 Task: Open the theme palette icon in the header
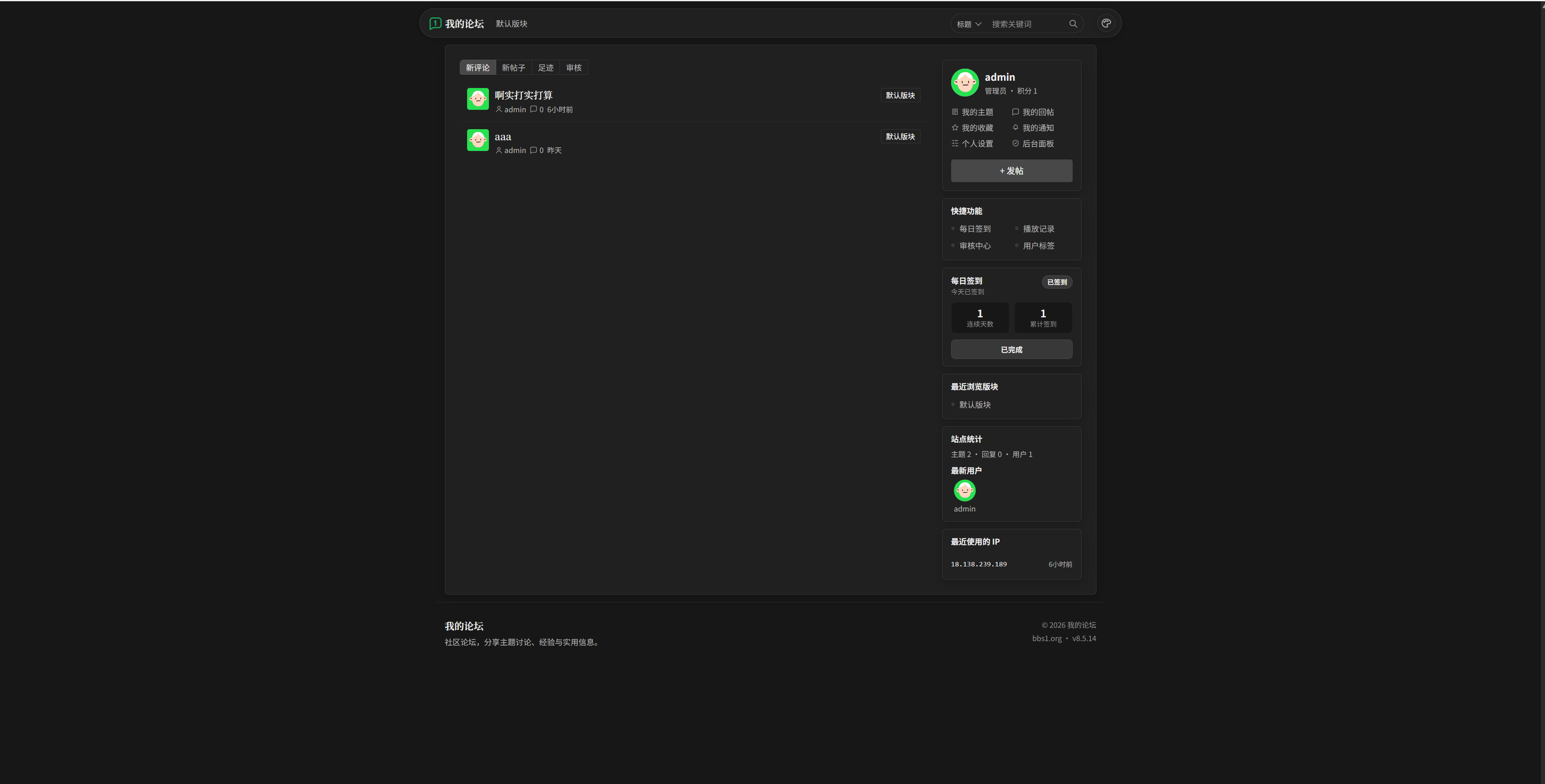pyautogui.click(x=1106, y=23)
